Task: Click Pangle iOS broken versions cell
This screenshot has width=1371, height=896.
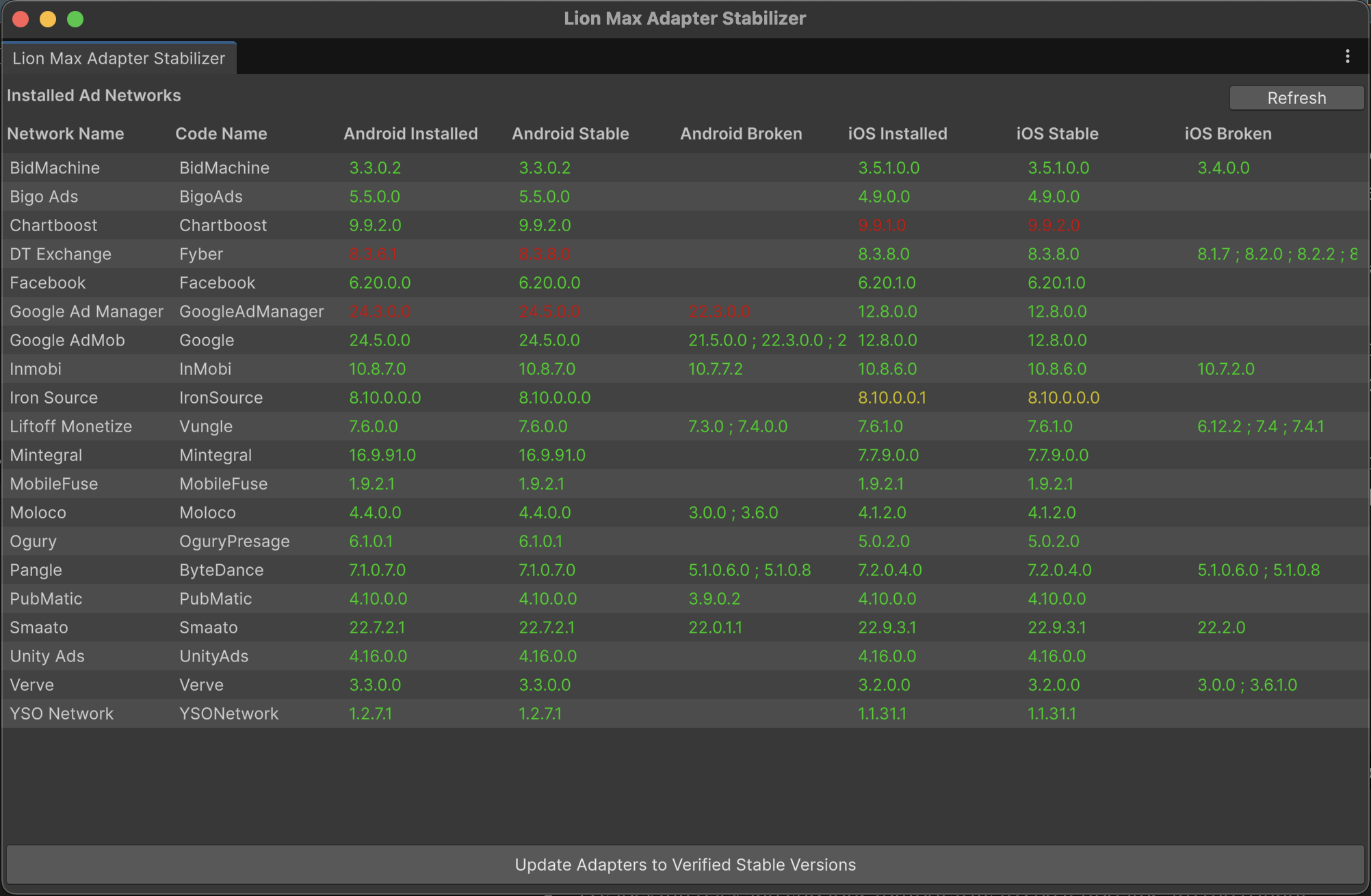Action: [x=1258, y=570]
